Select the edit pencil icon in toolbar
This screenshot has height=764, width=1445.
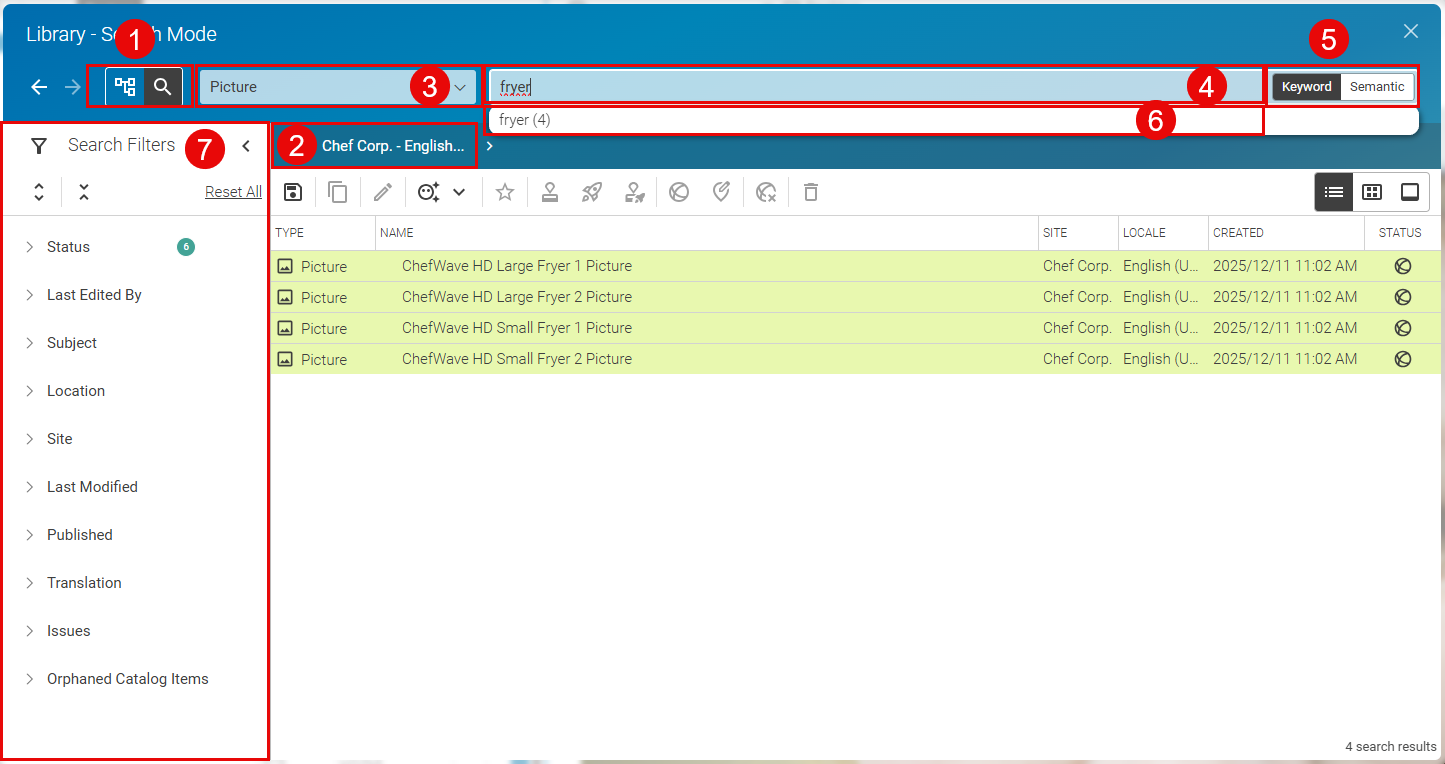pyautogui.click(x=382, y=191)
